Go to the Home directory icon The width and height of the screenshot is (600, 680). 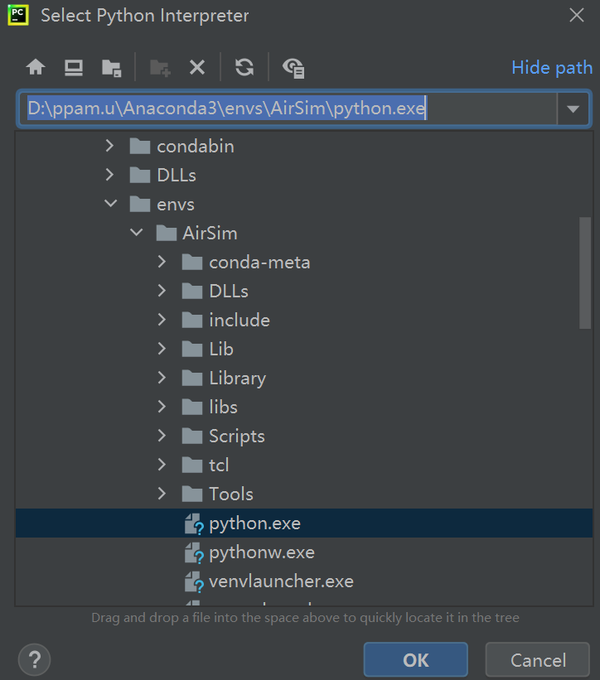[36, 67]
